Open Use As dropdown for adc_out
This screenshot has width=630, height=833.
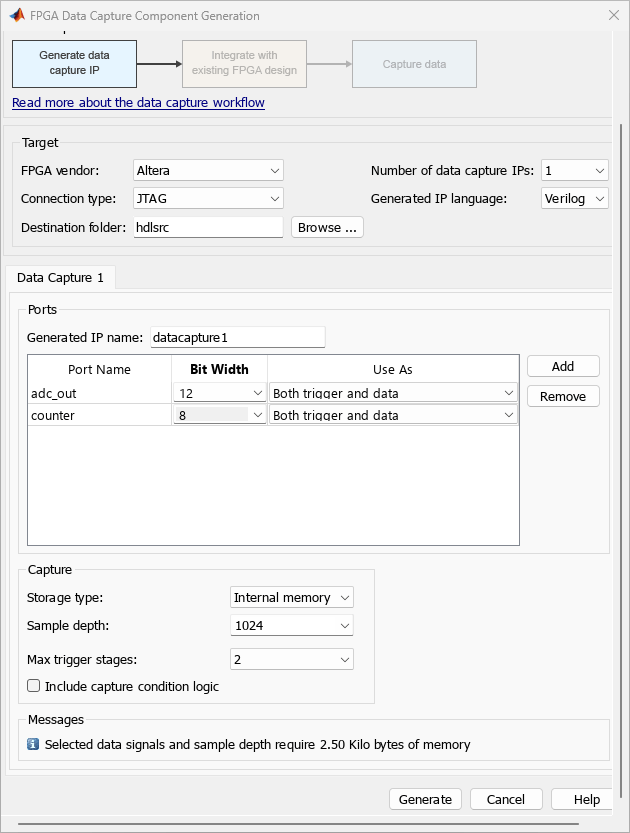393,394
